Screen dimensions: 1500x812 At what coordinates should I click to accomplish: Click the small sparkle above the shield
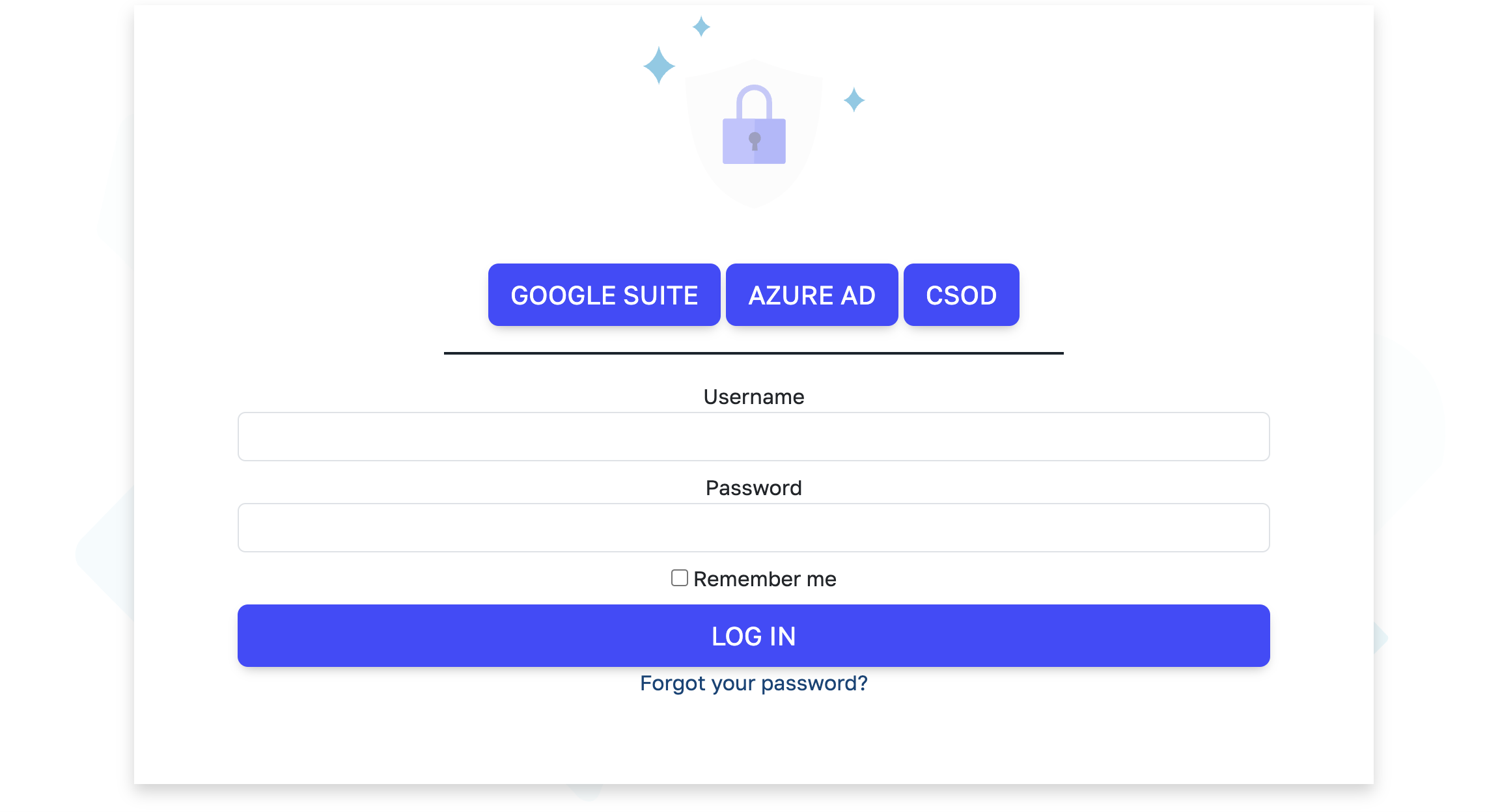pyautogui.click(x=701, y=27)
